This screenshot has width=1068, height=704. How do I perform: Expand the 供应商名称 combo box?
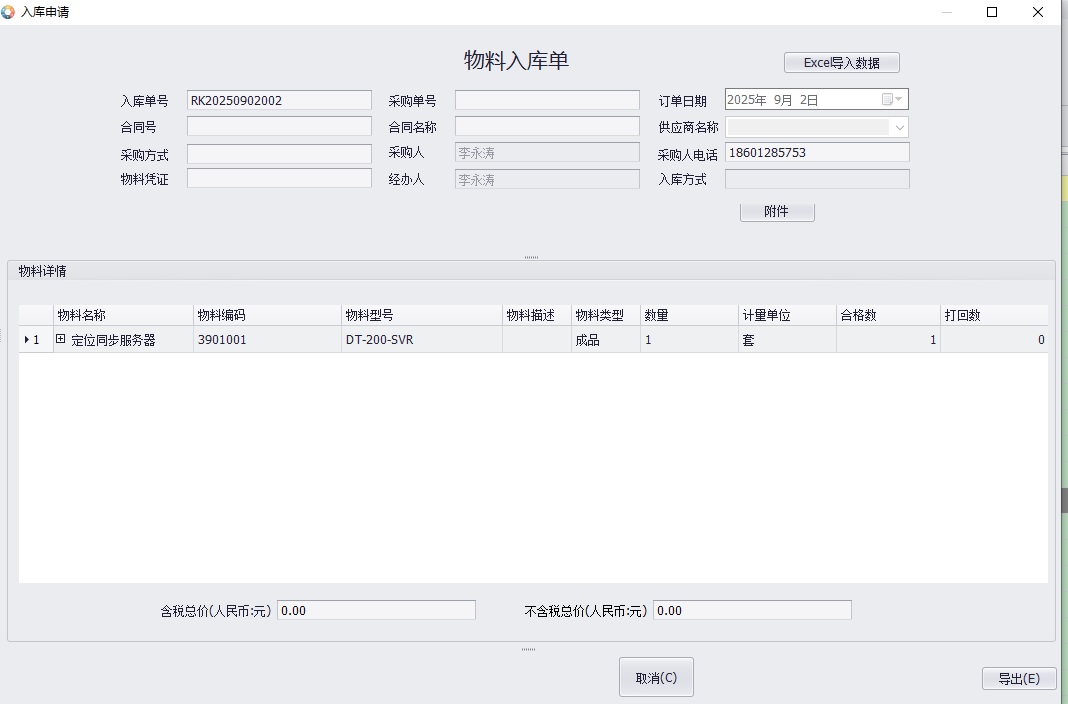(899, 127)
